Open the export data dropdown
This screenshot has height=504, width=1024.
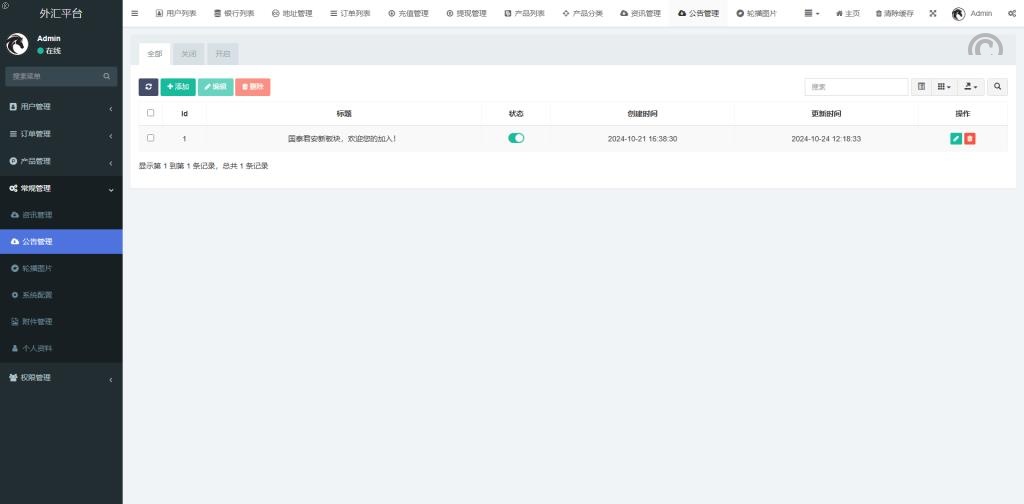(971, 87)
